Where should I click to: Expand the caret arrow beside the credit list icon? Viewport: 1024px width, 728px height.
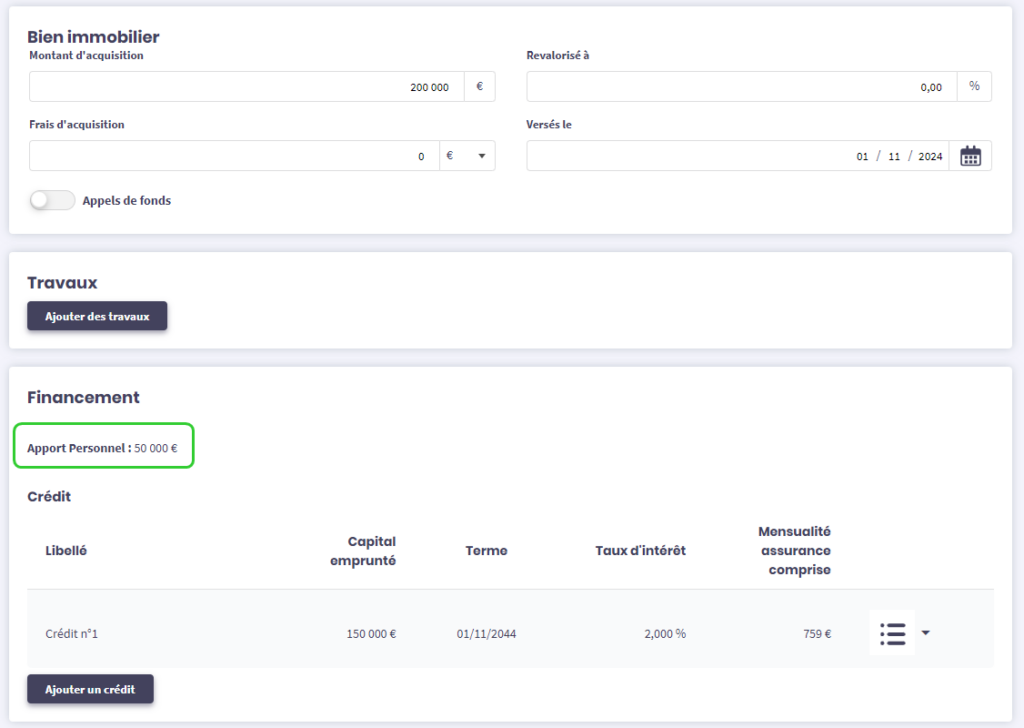click(x=925, y=633)
